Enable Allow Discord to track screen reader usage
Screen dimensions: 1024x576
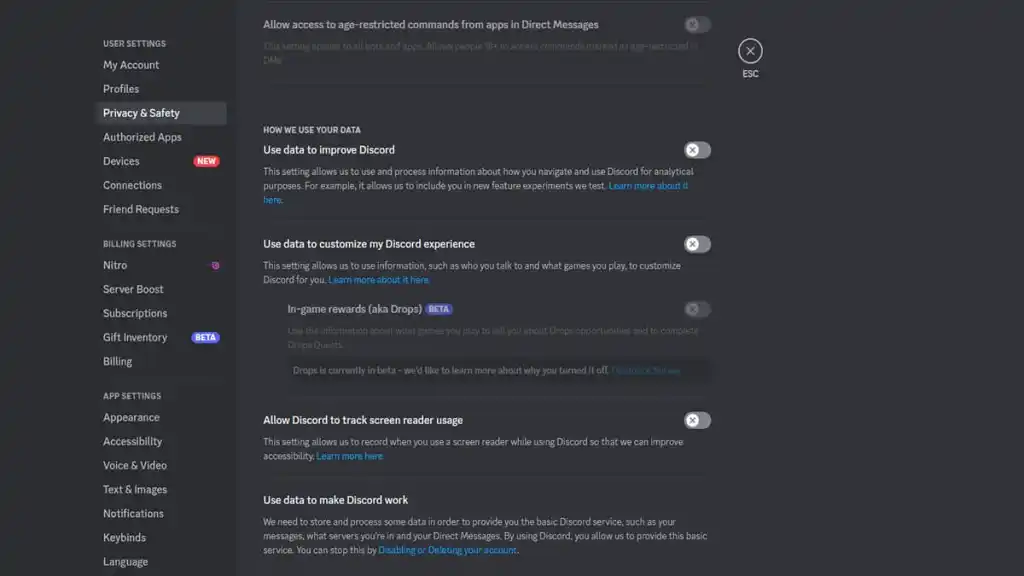tap(697, 421)
